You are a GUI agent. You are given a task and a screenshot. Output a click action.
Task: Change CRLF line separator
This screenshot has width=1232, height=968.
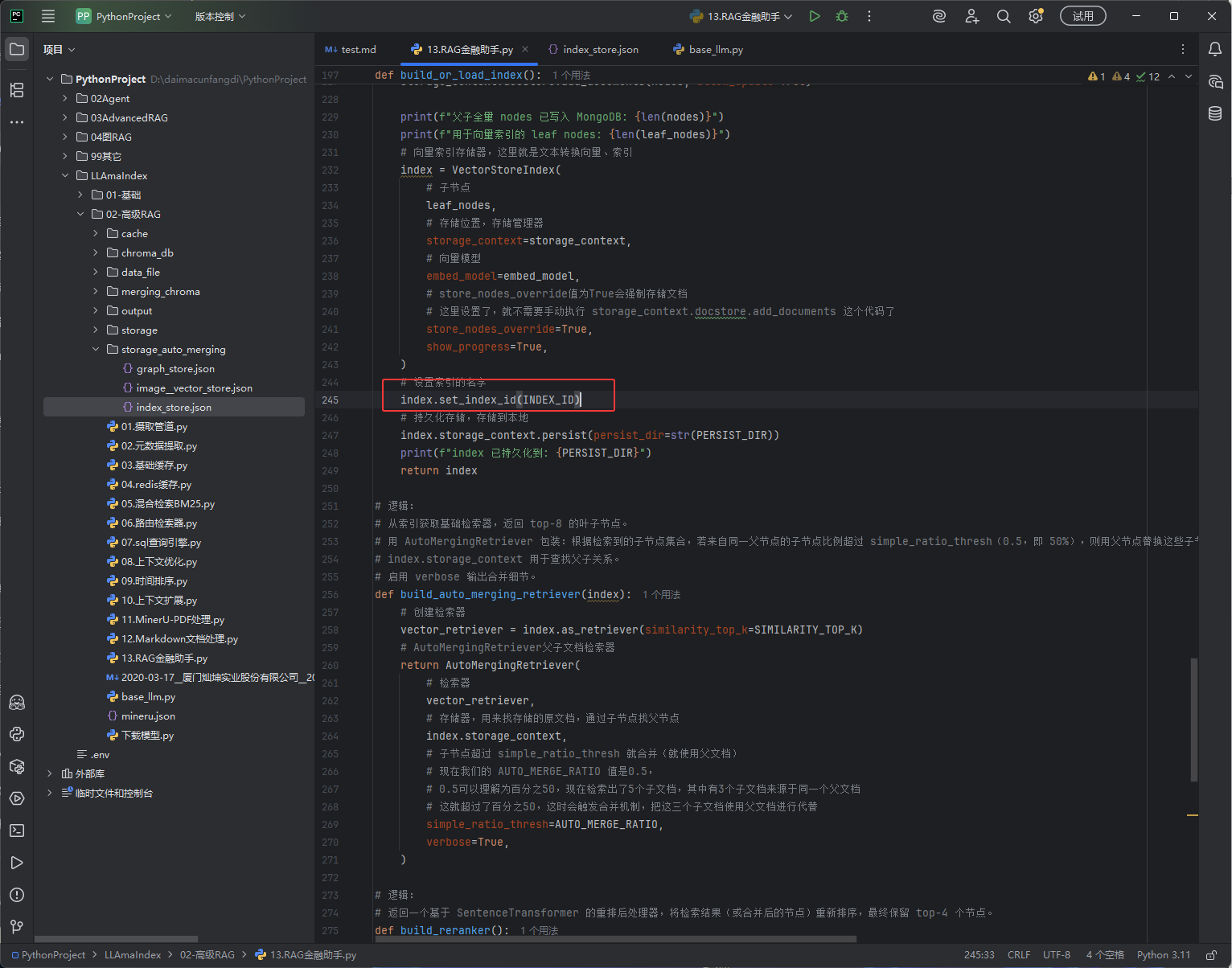coord(1019,955)
